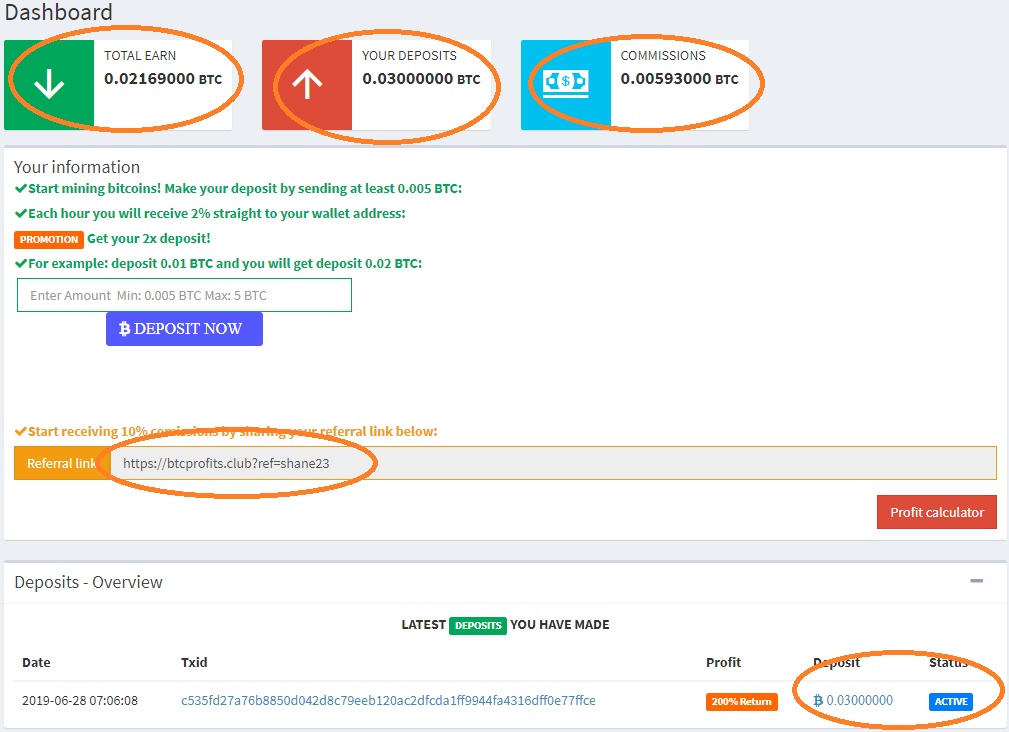Image resolution: width=1009 pixels, height=732 pixels.
Task: Click the Your Deposits value 0.03000000 BTC
Action: (x=421, y=78)
